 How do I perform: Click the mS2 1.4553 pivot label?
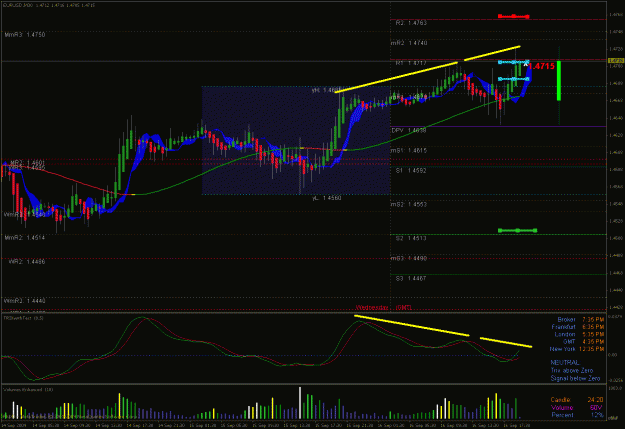point(409,205)
